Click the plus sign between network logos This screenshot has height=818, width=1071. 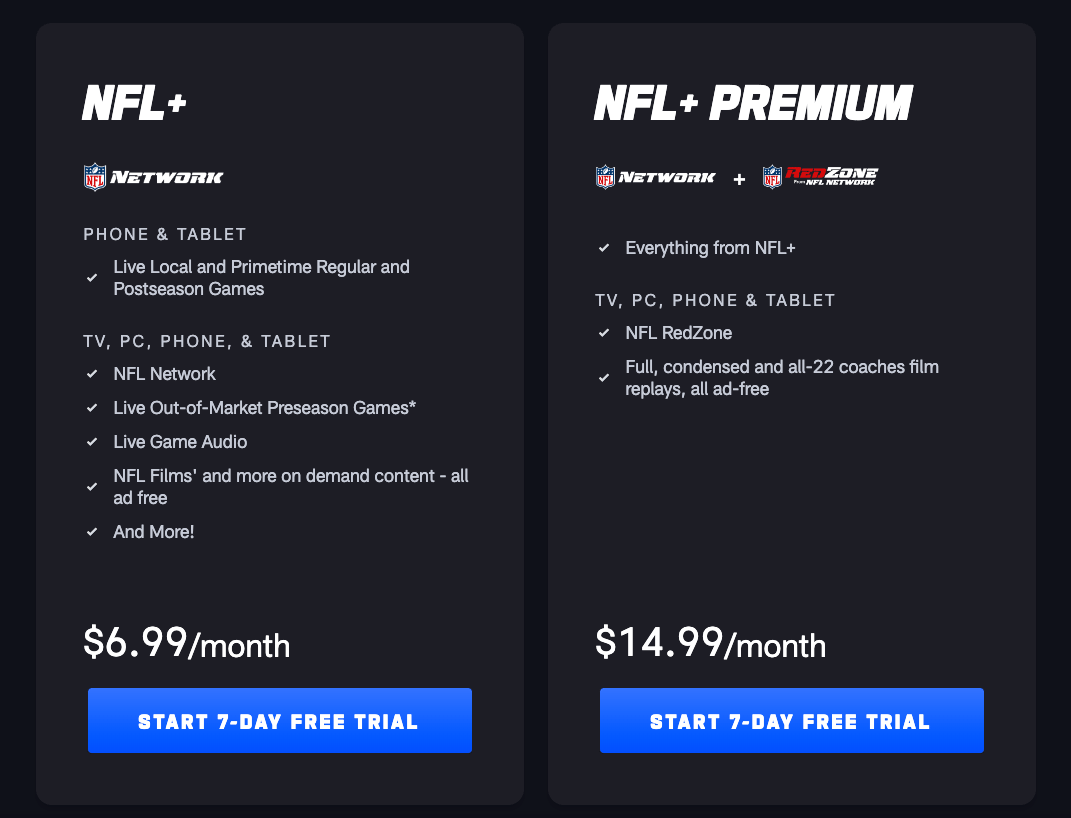[x=739, y=180]
